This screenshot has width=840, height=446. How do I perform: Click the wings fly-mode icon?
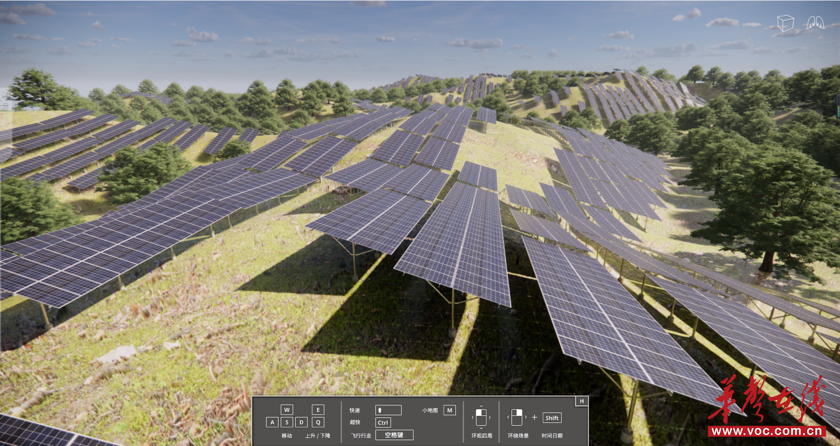pos(813,24)
